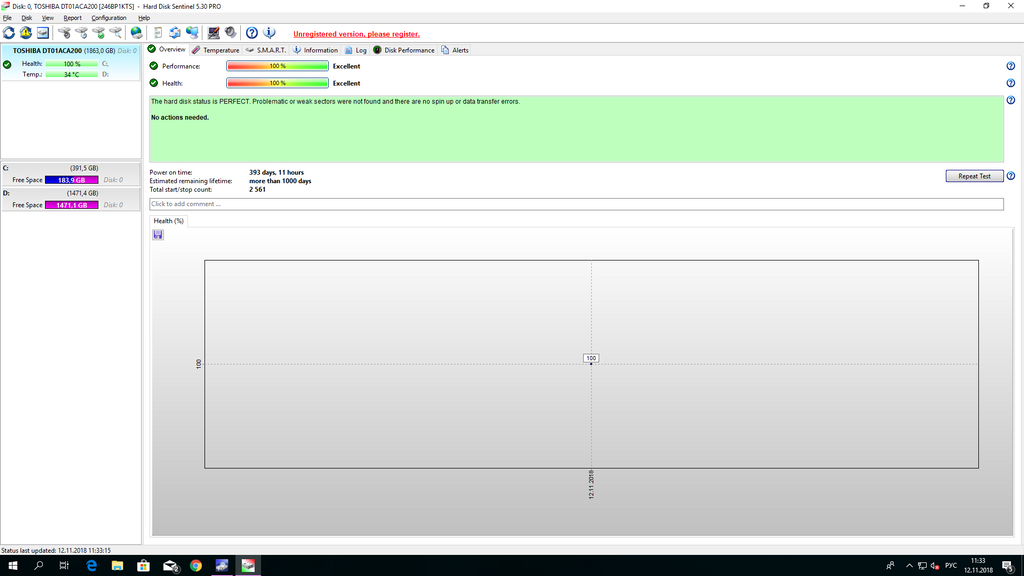Open help via the question mark toolbar icon
The height and width of the screenshot is (576, 1024).
pyautogui.click(x=251, y=33)
